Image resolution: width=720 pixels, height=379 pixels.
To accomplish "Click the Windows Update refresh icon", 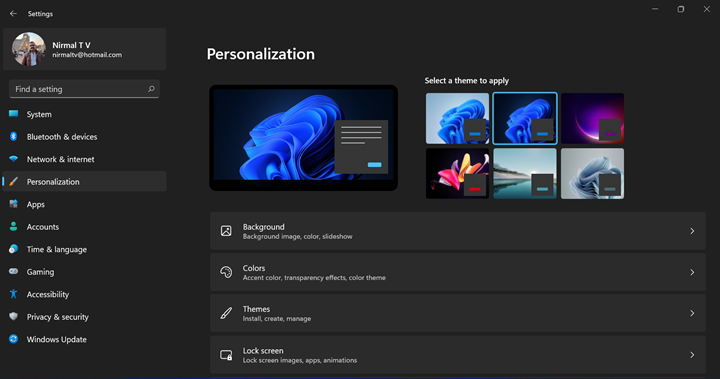I will tap(13, 339).
